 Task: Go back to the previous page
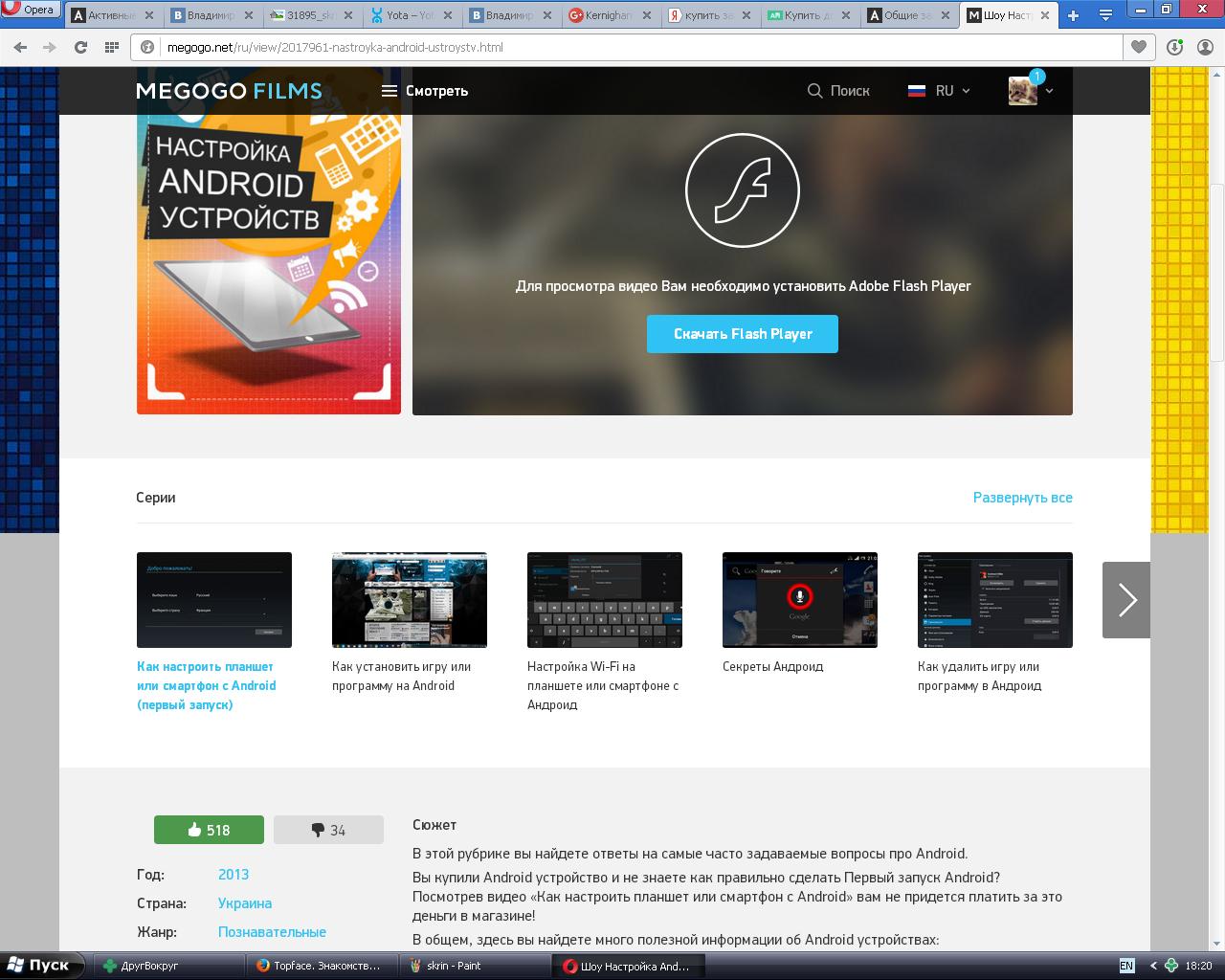coord(20,47)
